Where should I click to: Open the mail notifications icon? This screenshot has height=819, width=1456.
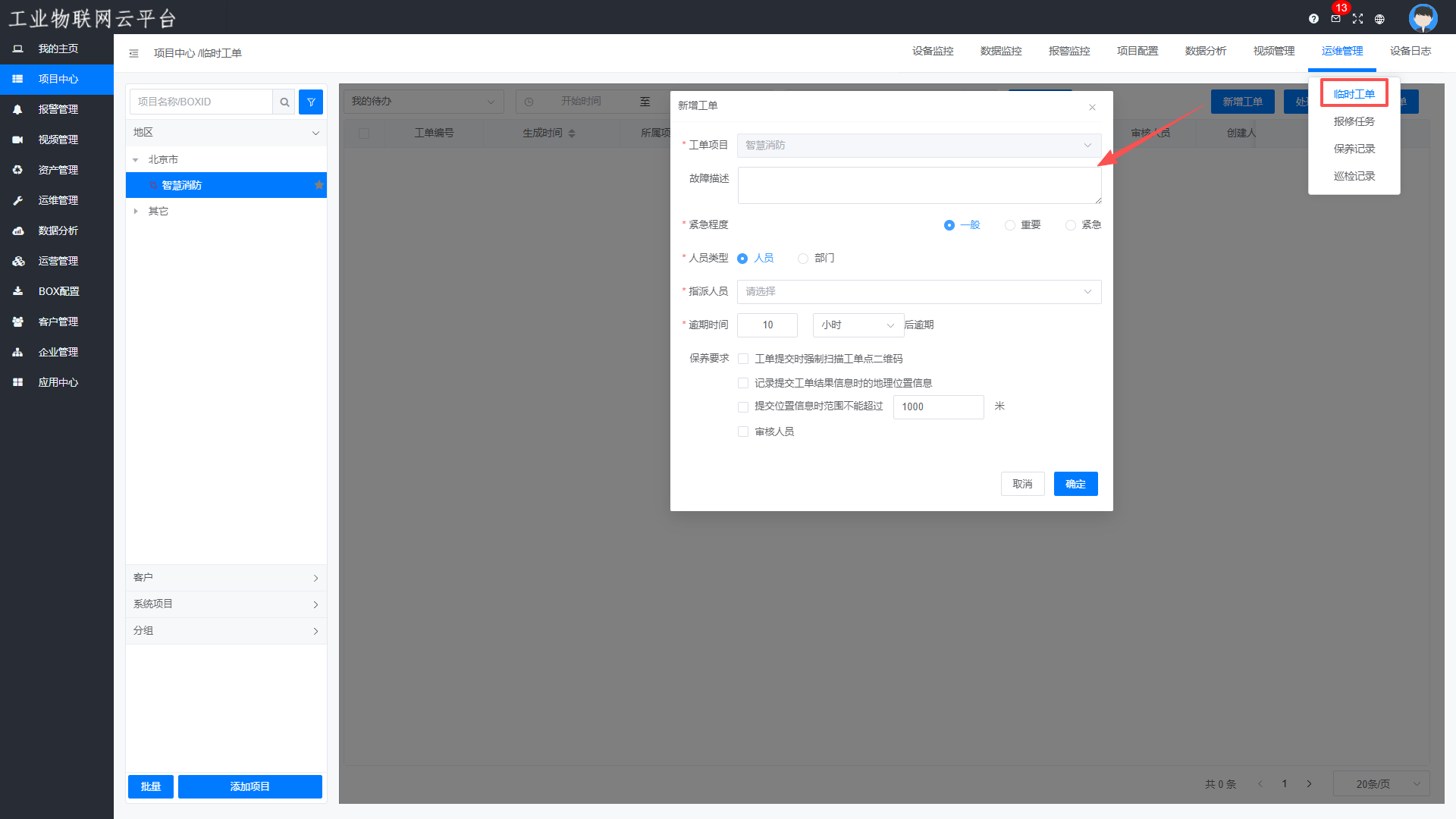[1335, 19]
